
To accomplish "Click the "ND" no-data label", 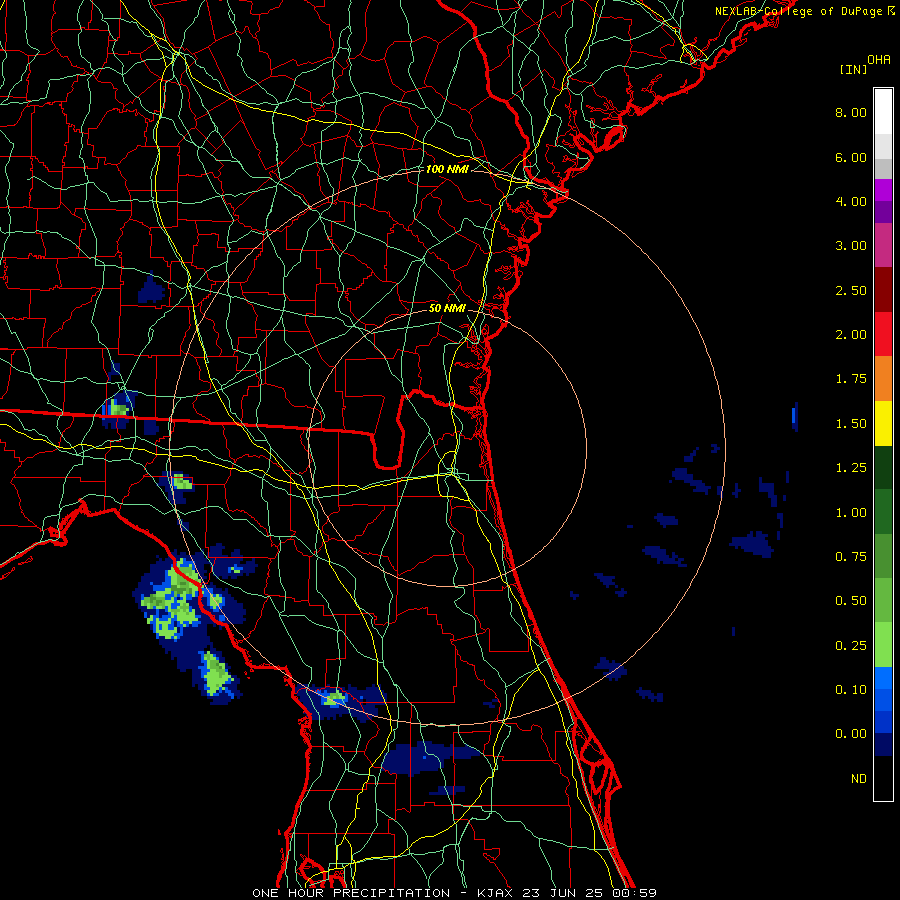I will point(859,779).
